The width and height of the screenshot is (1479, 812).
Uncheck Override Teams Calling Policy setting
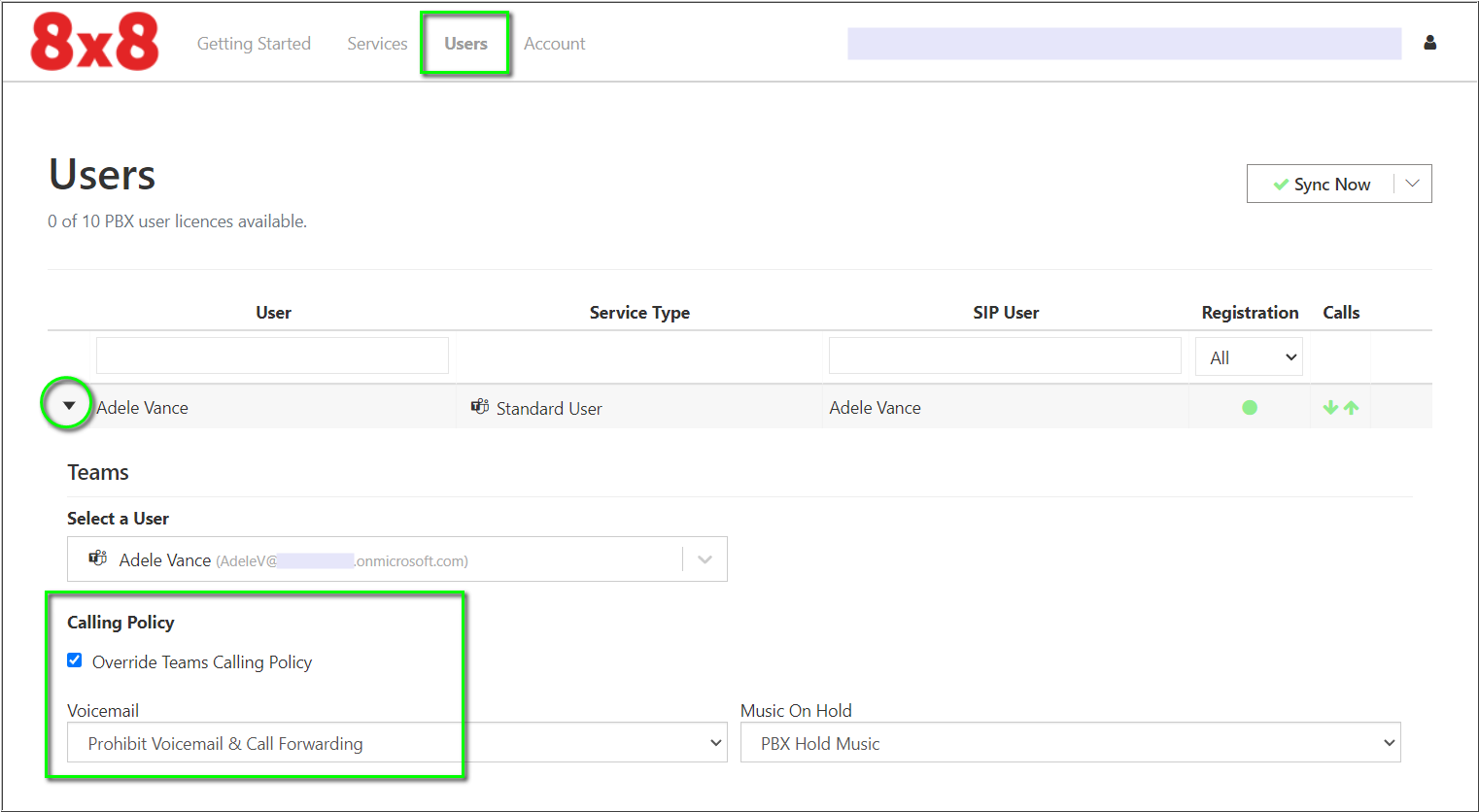point(74,660)
